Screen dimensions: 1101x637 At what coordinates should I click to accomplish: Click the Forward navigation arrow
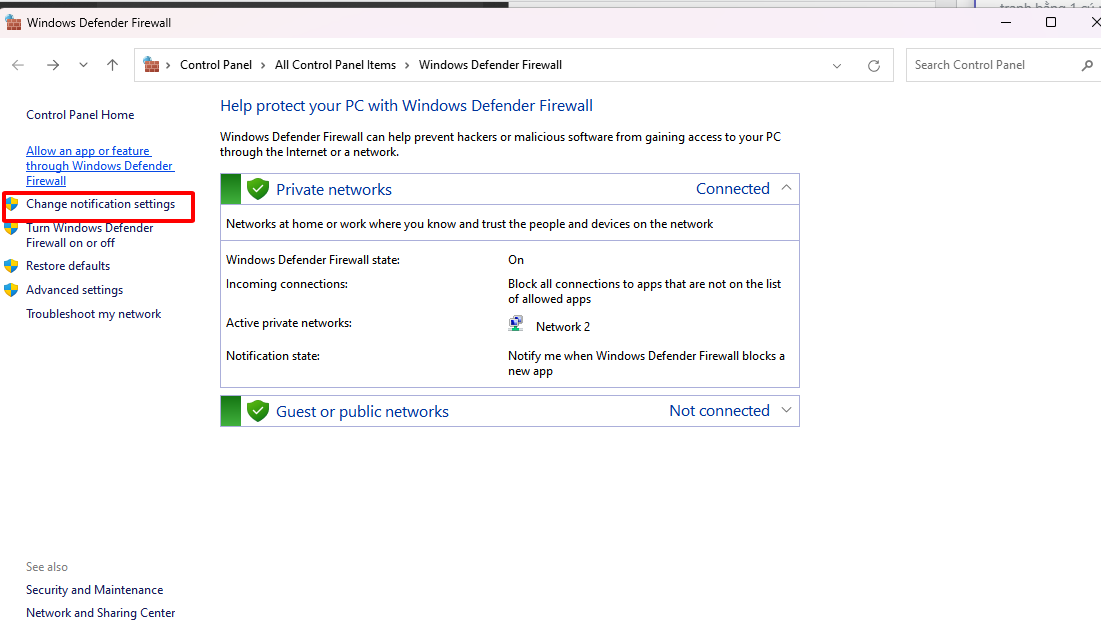53,65
